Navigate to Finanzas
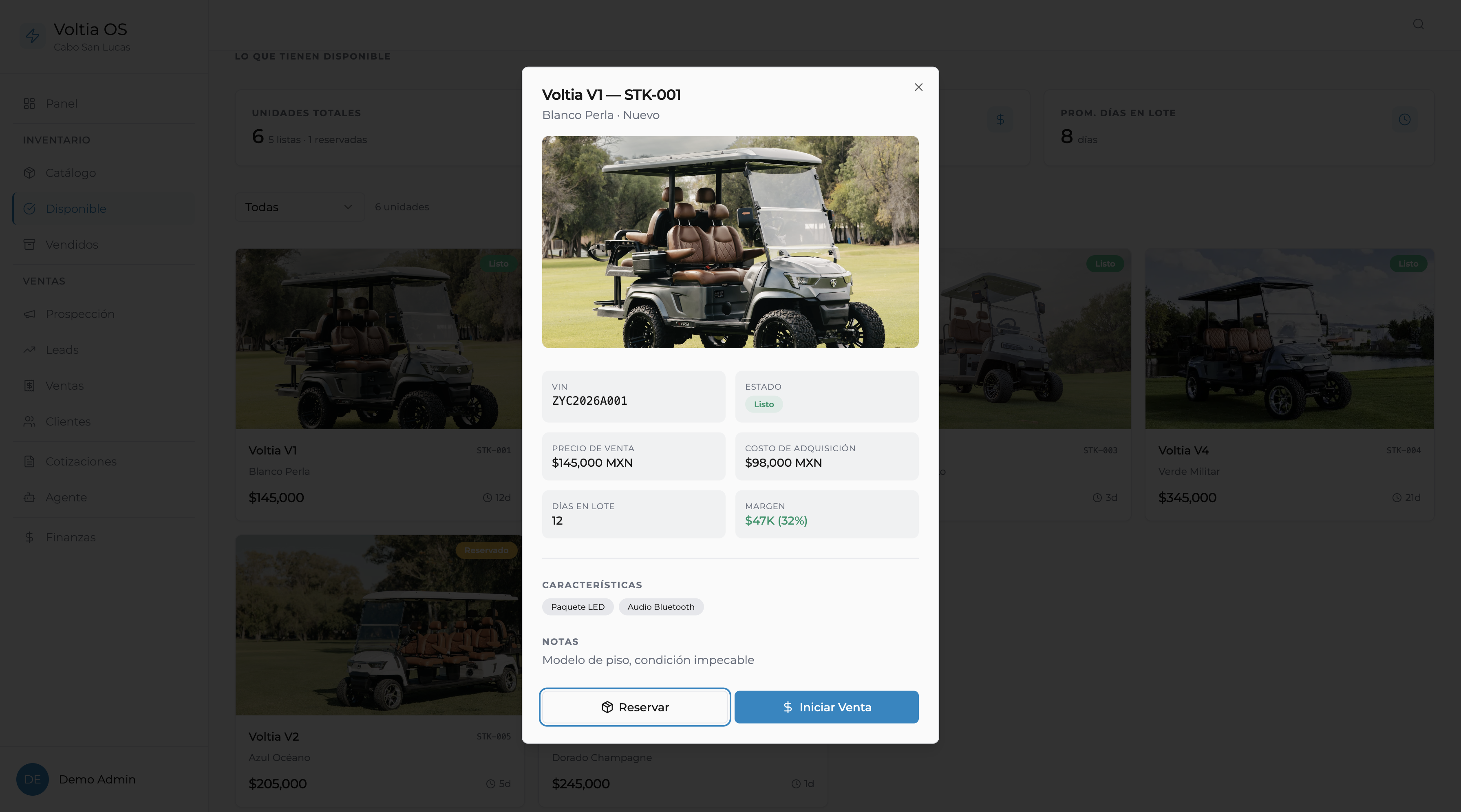 tap(104, 537)
